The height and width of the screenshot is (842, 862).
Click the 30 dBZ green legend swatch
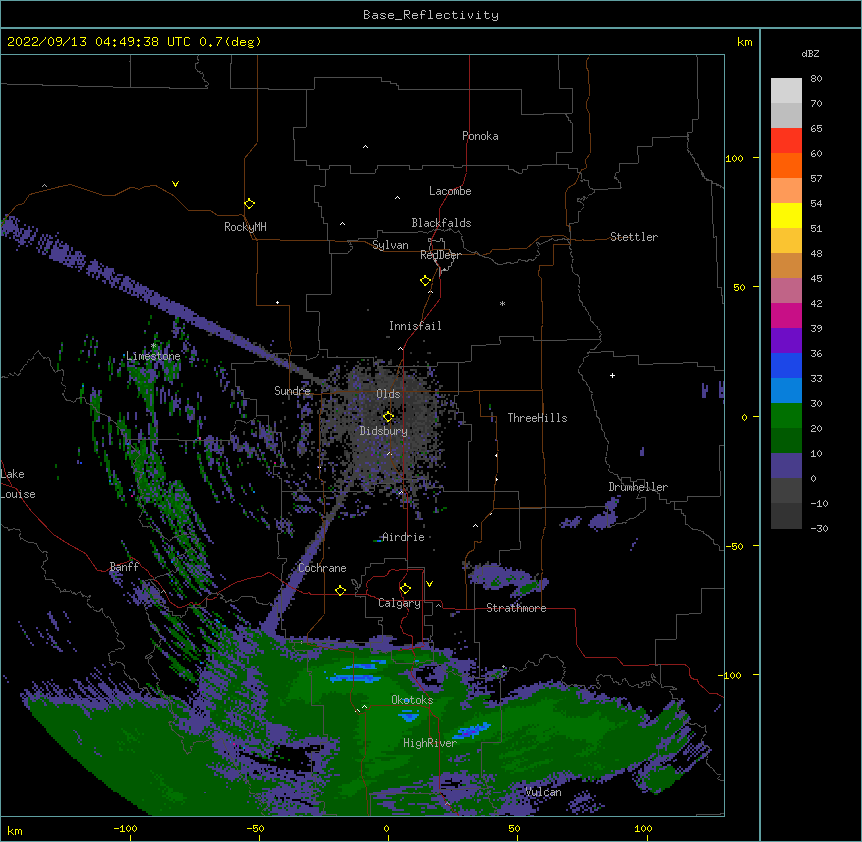click(786, 416)
